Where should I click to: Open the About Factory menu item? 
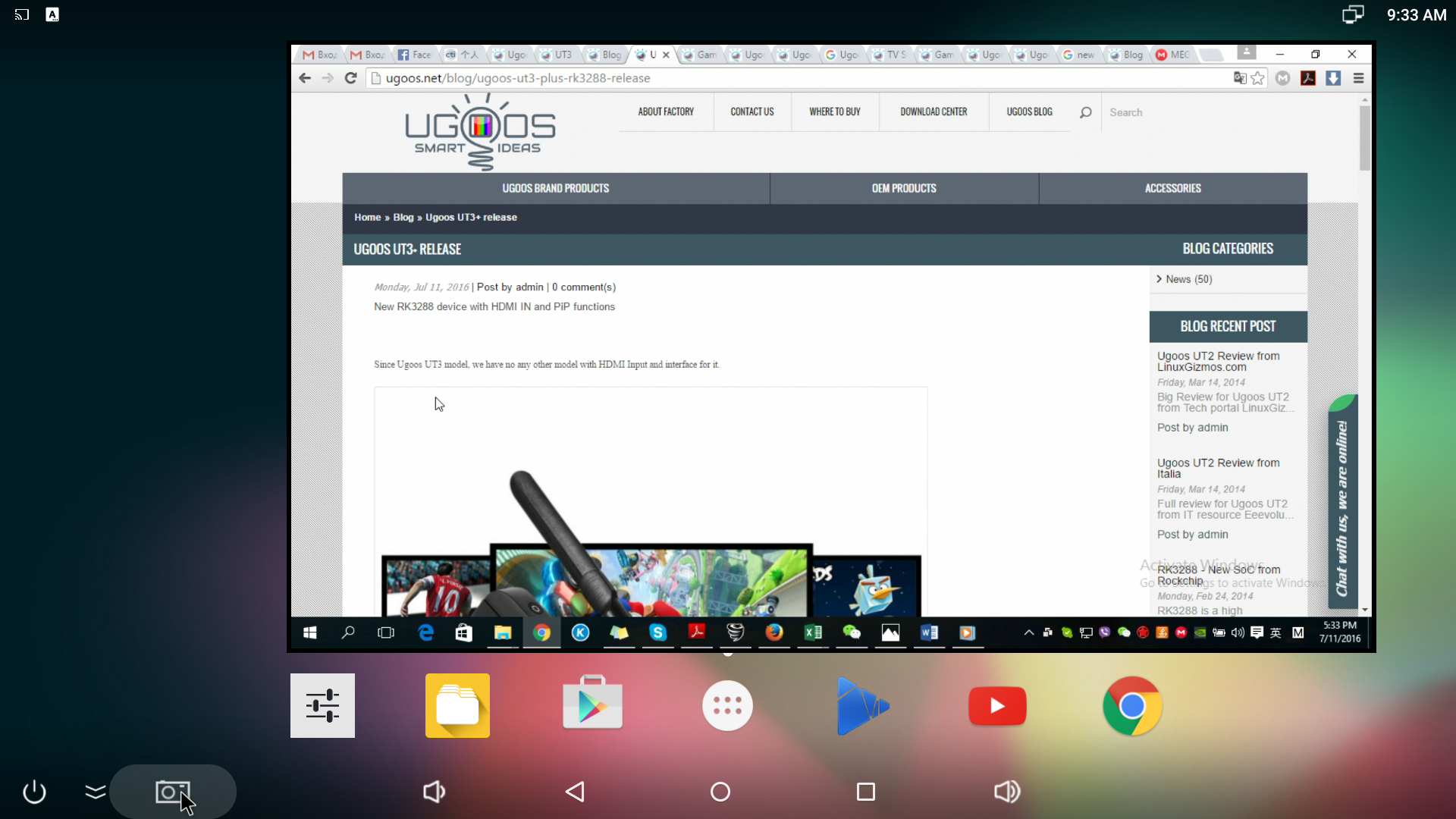666,111
